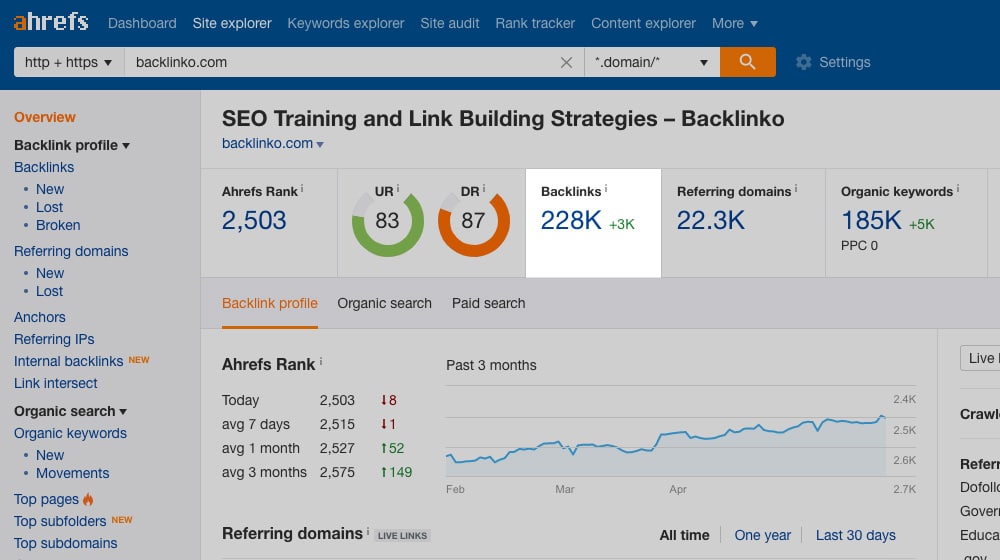Image resolution: width=1000 pixels, height=560 pixels.
Task: Open the backlinko.com URL dropdown arrow
Action: (x=320, y=145)
